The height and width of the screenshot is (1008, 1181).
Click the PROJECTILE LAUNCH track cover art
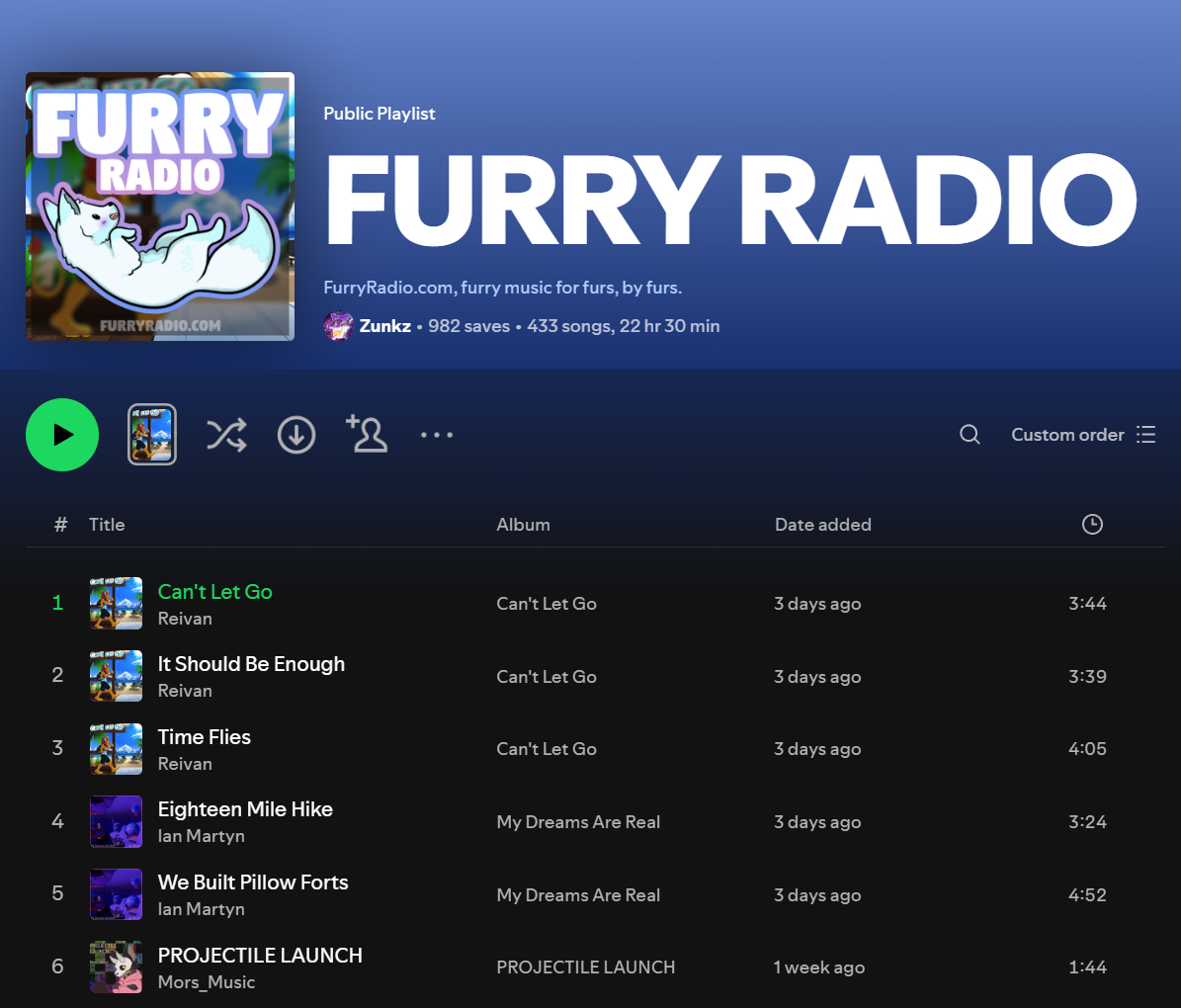pyautogui.click(x=116, y=967)
